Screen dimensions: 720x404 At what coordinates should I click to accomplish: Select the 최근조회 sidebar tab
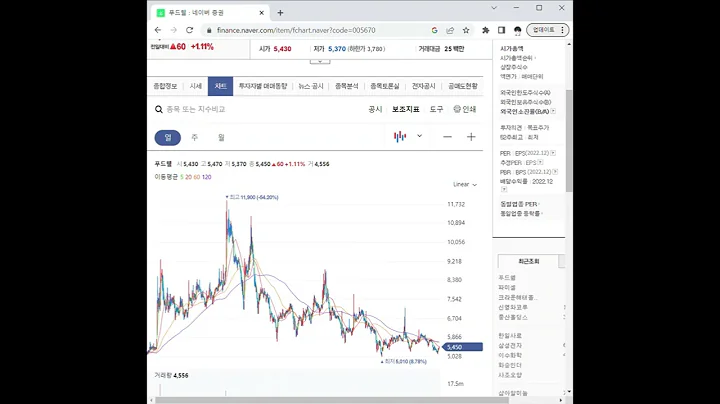(529, 261)
